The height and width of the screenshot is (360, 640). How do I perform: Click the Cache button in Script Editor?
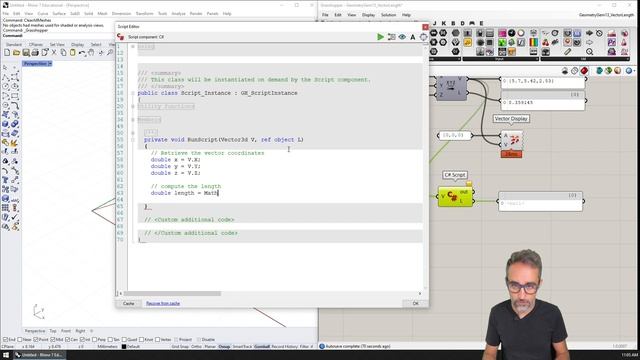pos(129,304)
